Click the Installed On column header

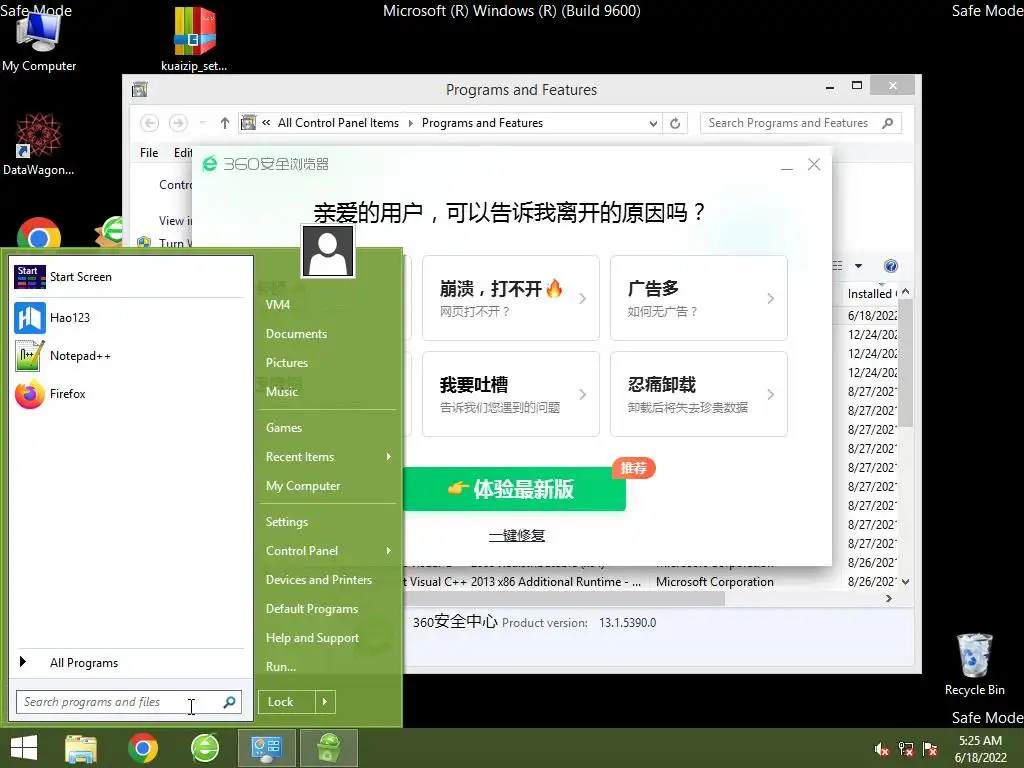coord(872,294)
